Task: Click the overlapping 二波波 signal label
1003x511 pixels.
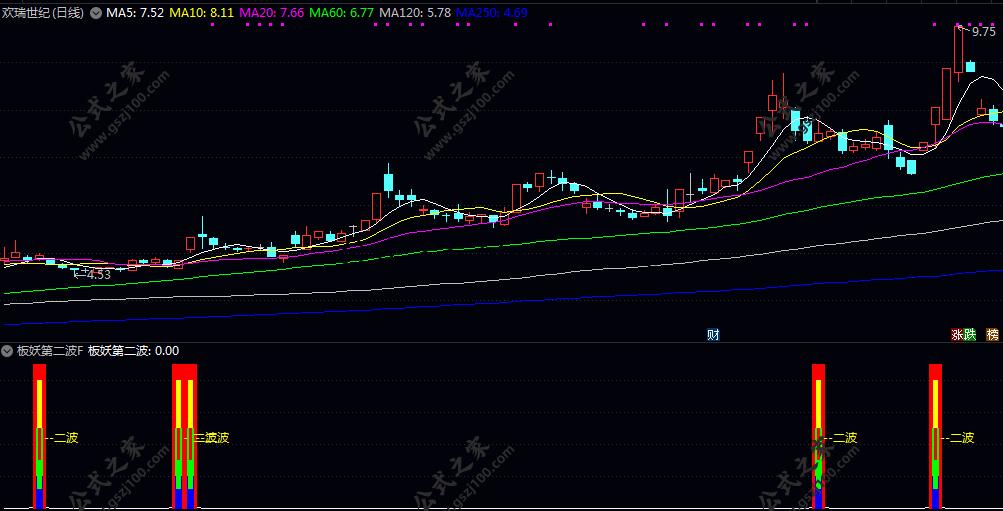Action: tap(212, 438)
